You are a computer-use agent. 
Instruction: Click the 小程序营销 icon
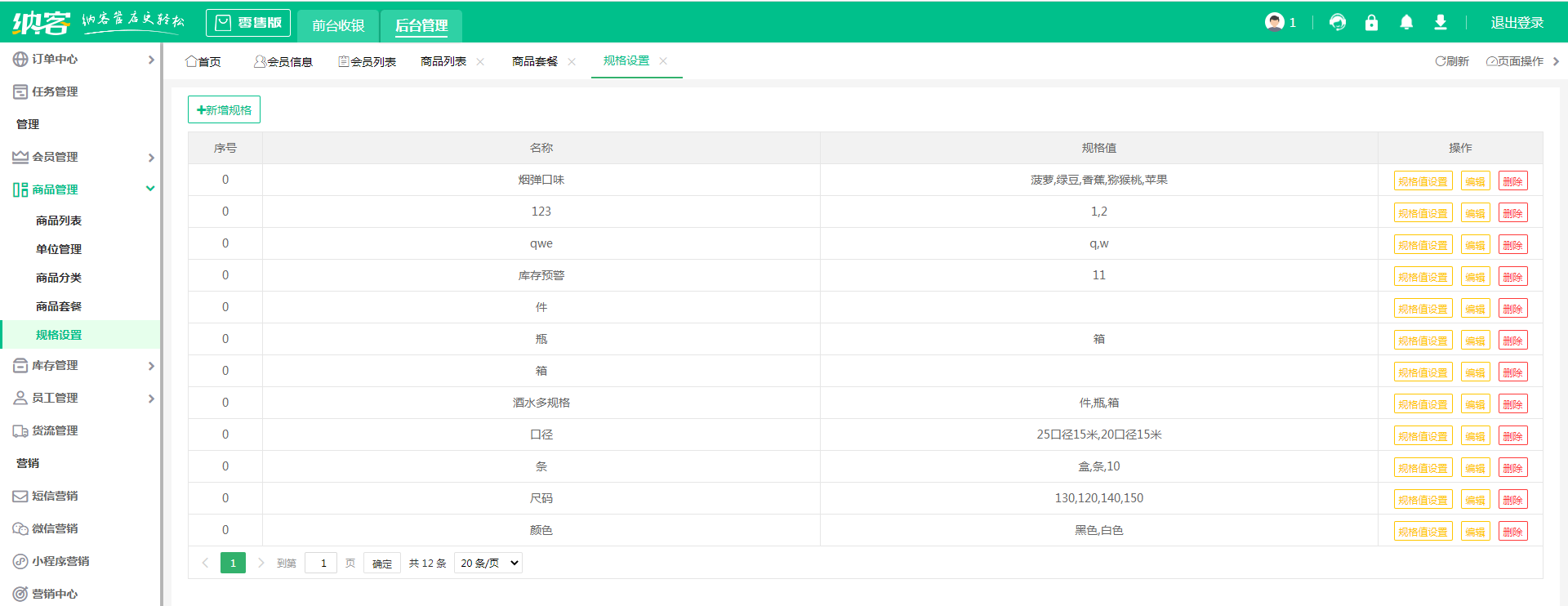tap(20, 561)
